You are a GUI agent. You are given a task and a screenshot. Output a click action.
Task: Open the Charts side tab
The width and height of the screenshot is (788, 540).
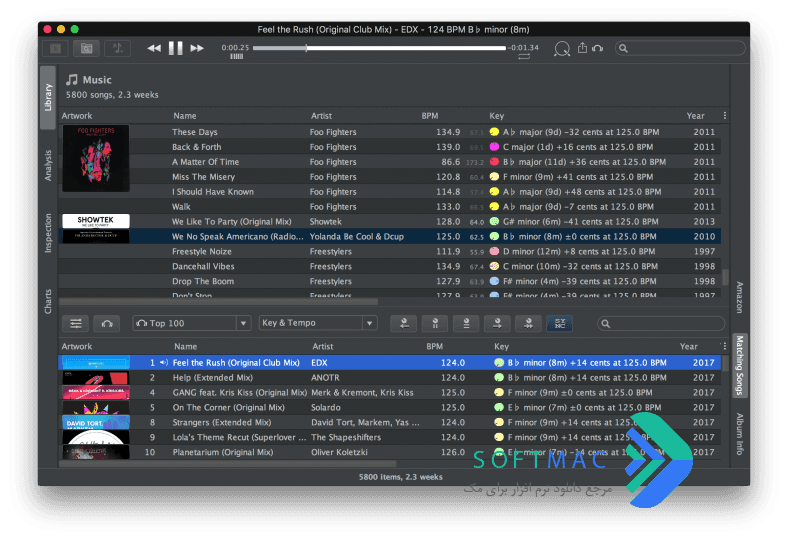pyautogui.click(x=48, y=301)
